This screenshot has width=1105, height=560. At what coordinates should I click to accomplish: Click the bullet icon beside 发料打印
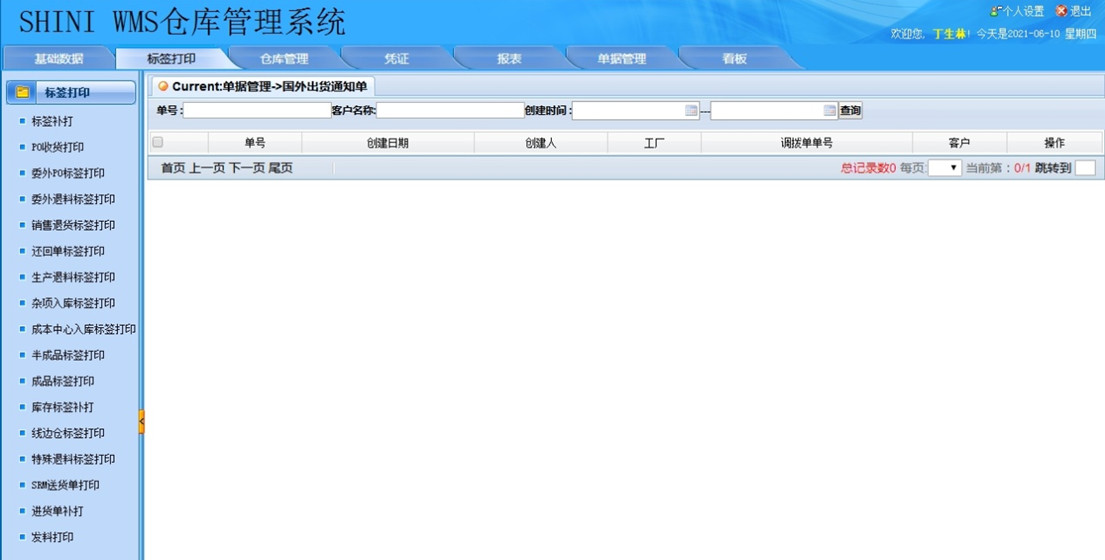click(x=22, y=538)
